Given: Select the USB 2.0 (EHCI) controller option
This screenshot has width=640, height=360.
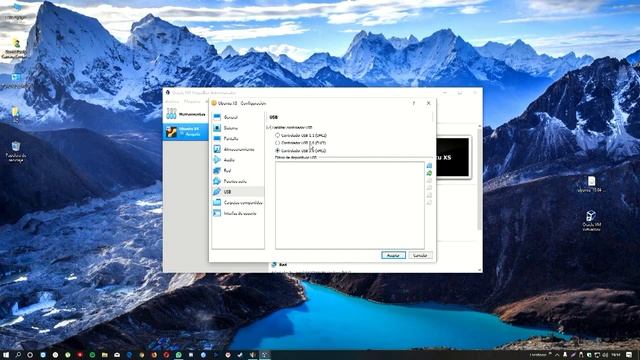Looking at the screenshot, I should click(278, 143).
